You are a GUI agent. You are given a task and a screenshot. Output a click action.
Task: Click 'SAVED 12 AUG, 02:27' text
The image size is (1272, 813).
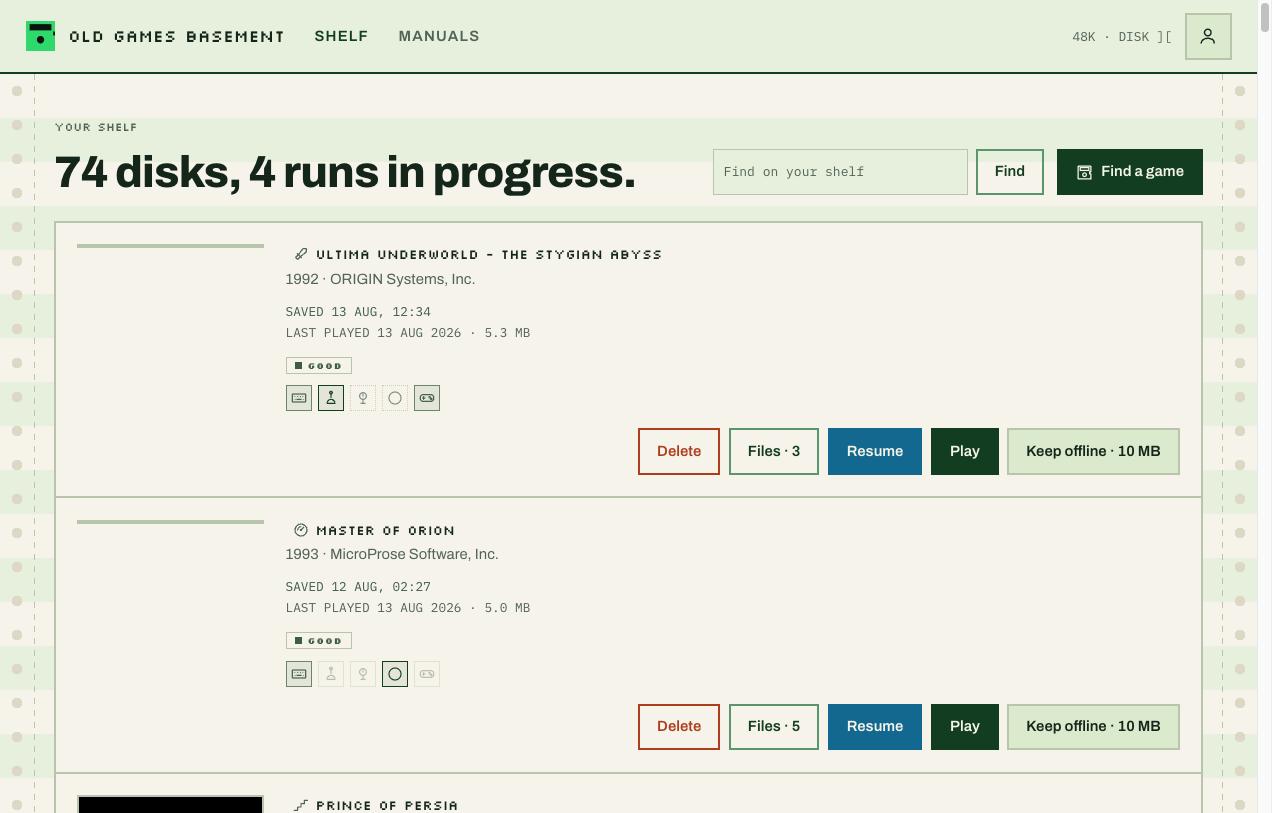click(358, 587)
